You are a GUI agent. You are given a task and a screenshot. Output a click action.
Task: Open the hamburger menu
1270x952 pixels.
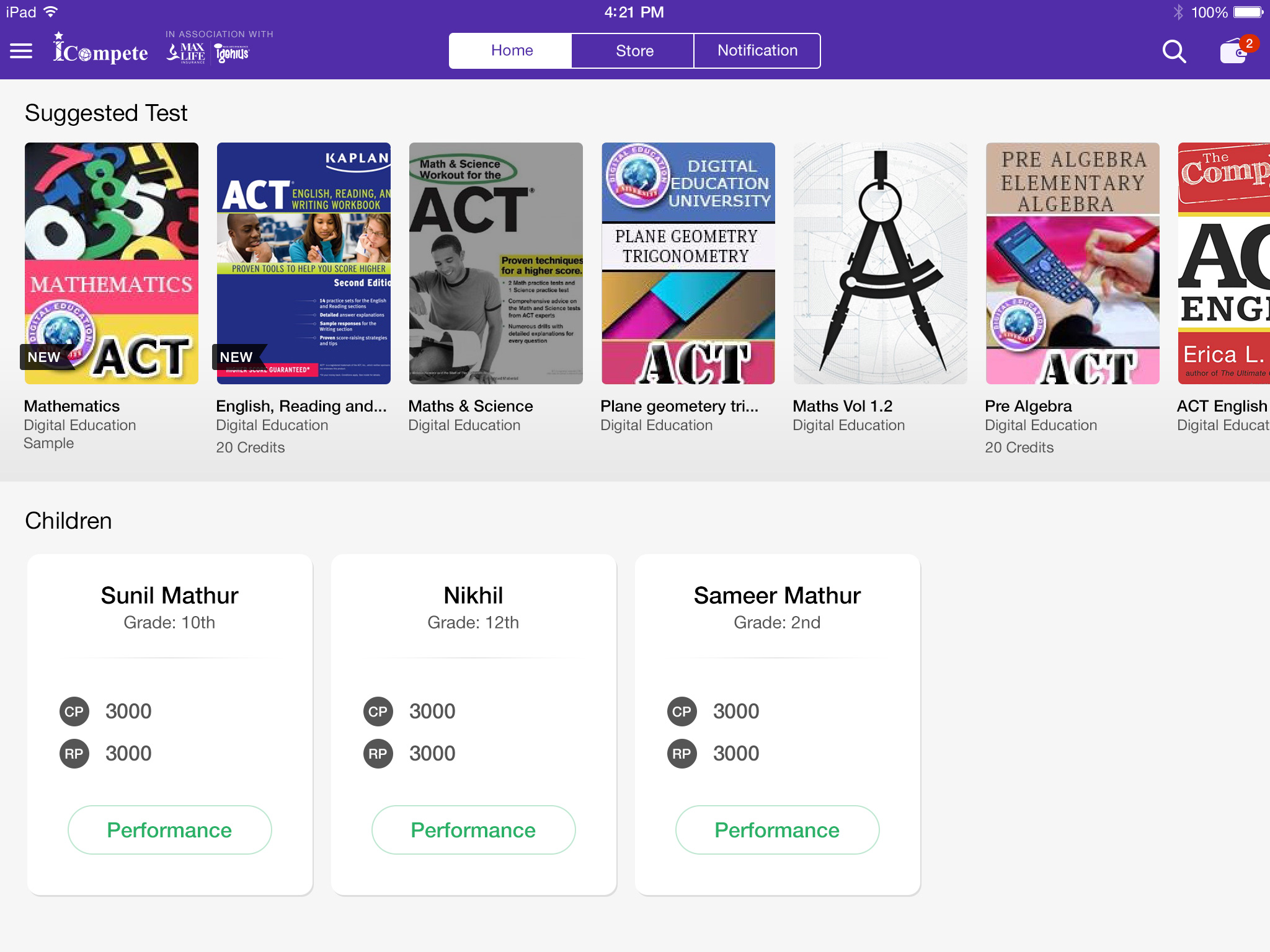click(x=21, y=51)
